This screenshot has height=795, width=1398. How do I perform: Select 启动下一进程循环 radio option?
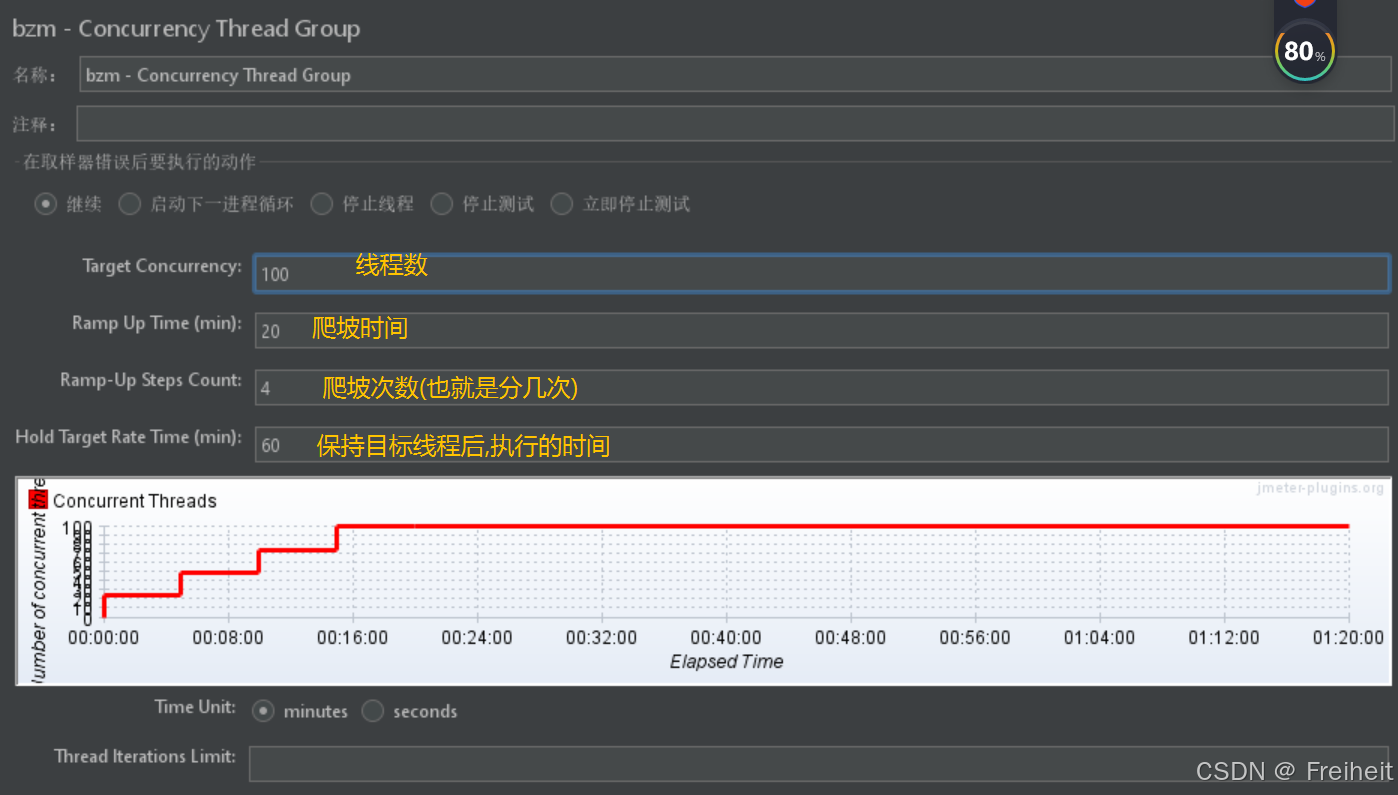(129, 204)
